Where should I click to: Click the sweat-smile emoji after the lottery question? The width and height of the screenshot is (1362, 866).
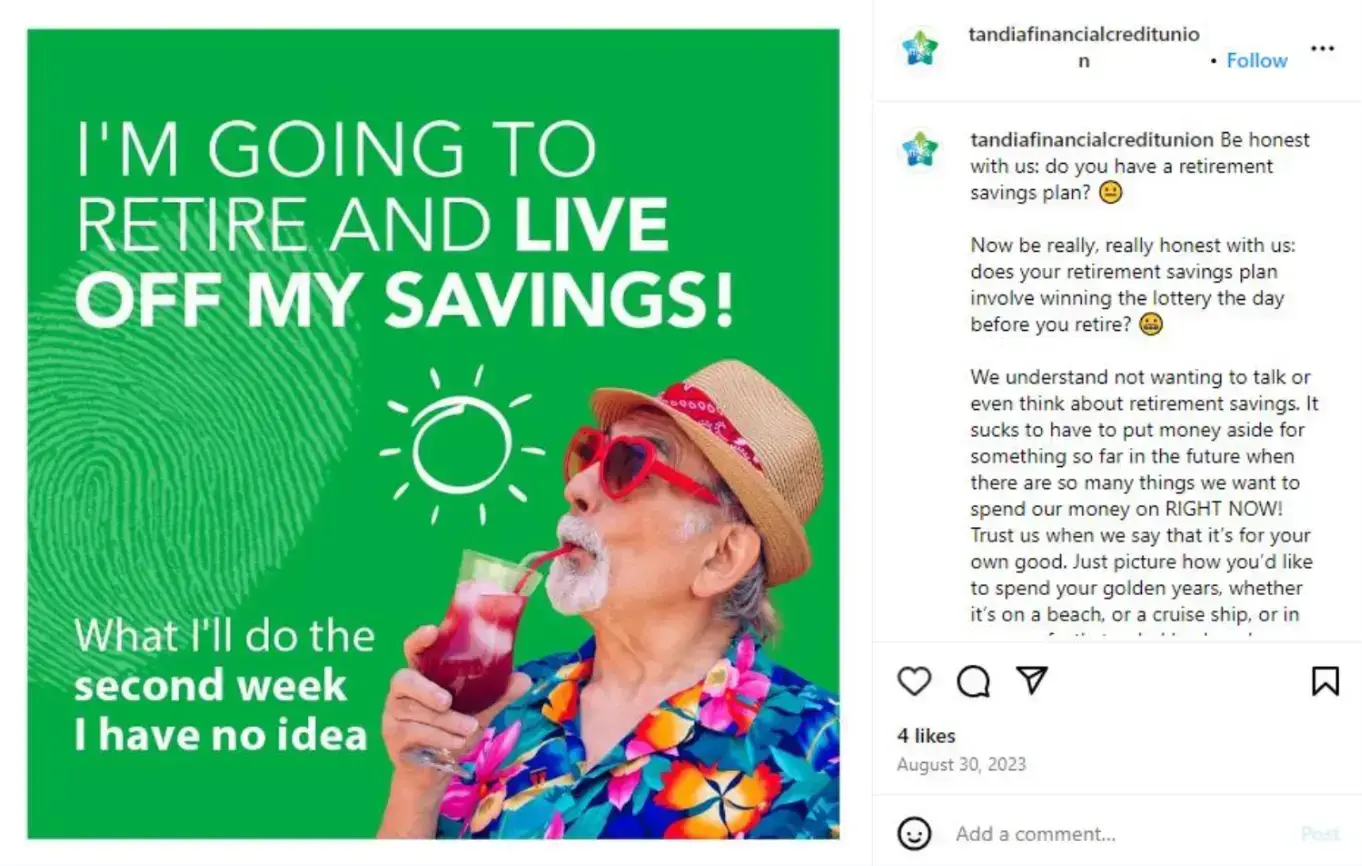point(1153,324)
